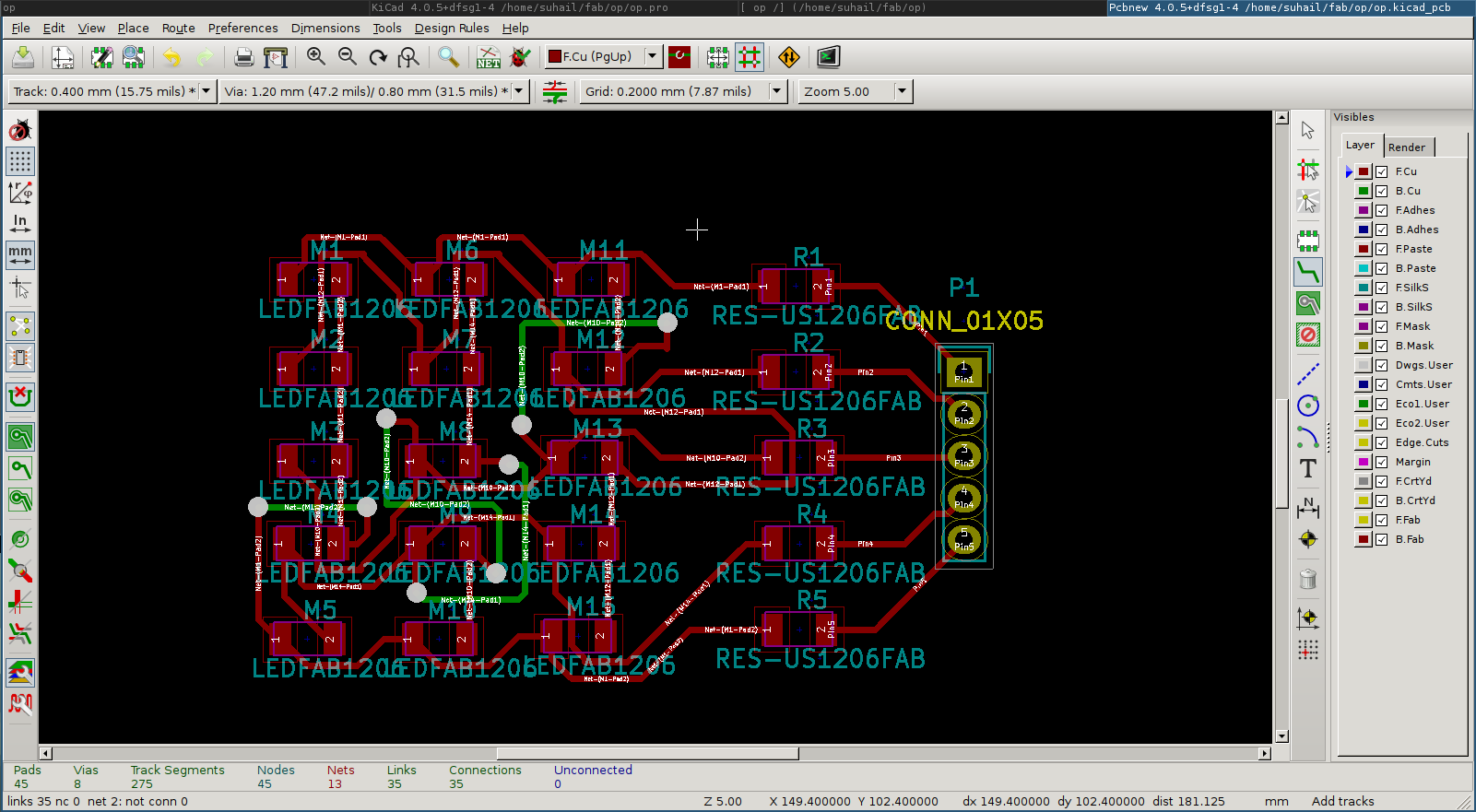Select the Add text tool

coord(1307,468)
